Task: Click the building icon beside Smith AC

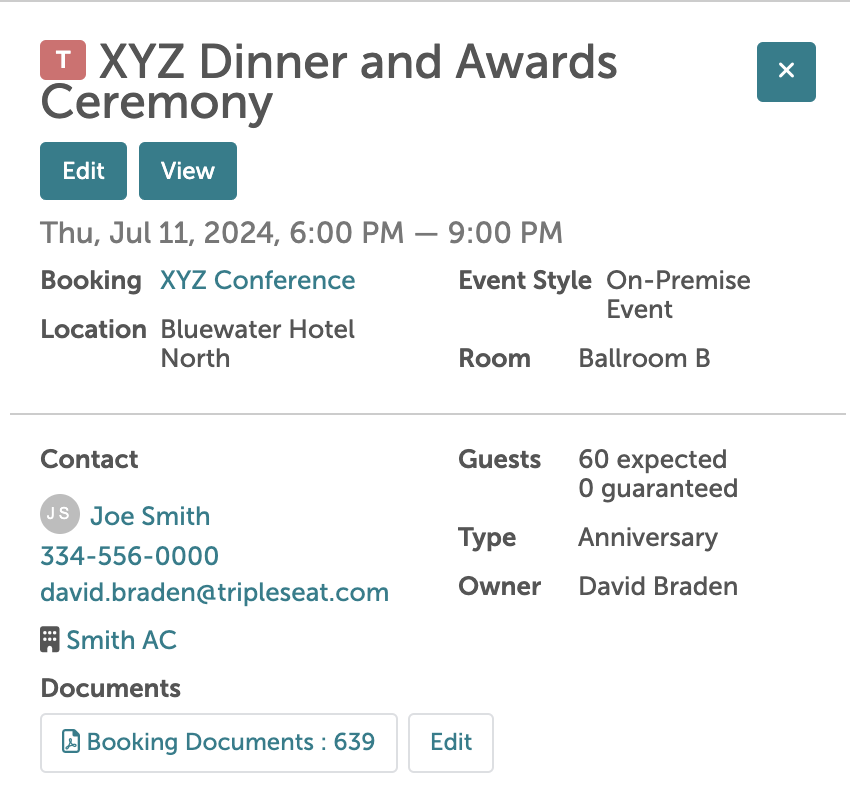Action: coord(50,640)
